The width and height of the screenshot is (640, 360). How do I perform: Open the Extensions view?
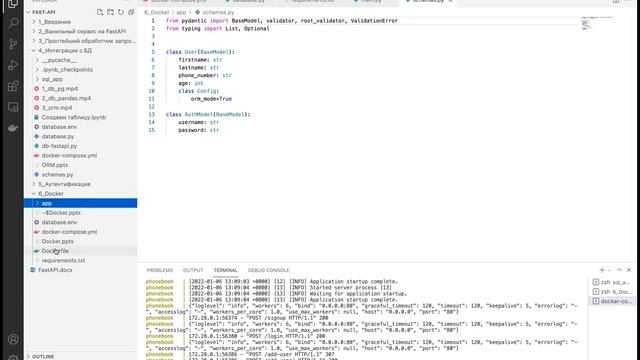(13, 86)
